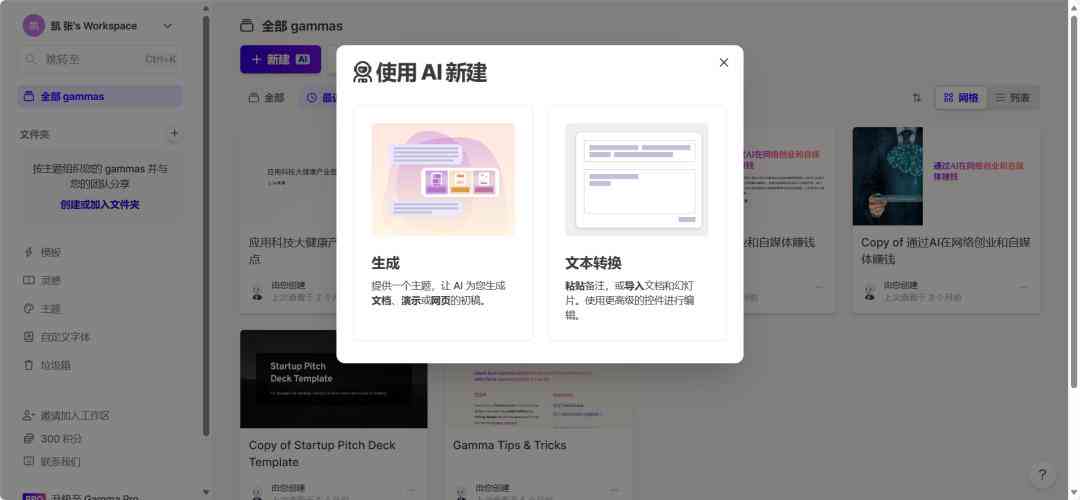Open more options on Gamma Tips & Tricks card
Viewport: 1080px width, 500px height.
[x=615, y=490]
